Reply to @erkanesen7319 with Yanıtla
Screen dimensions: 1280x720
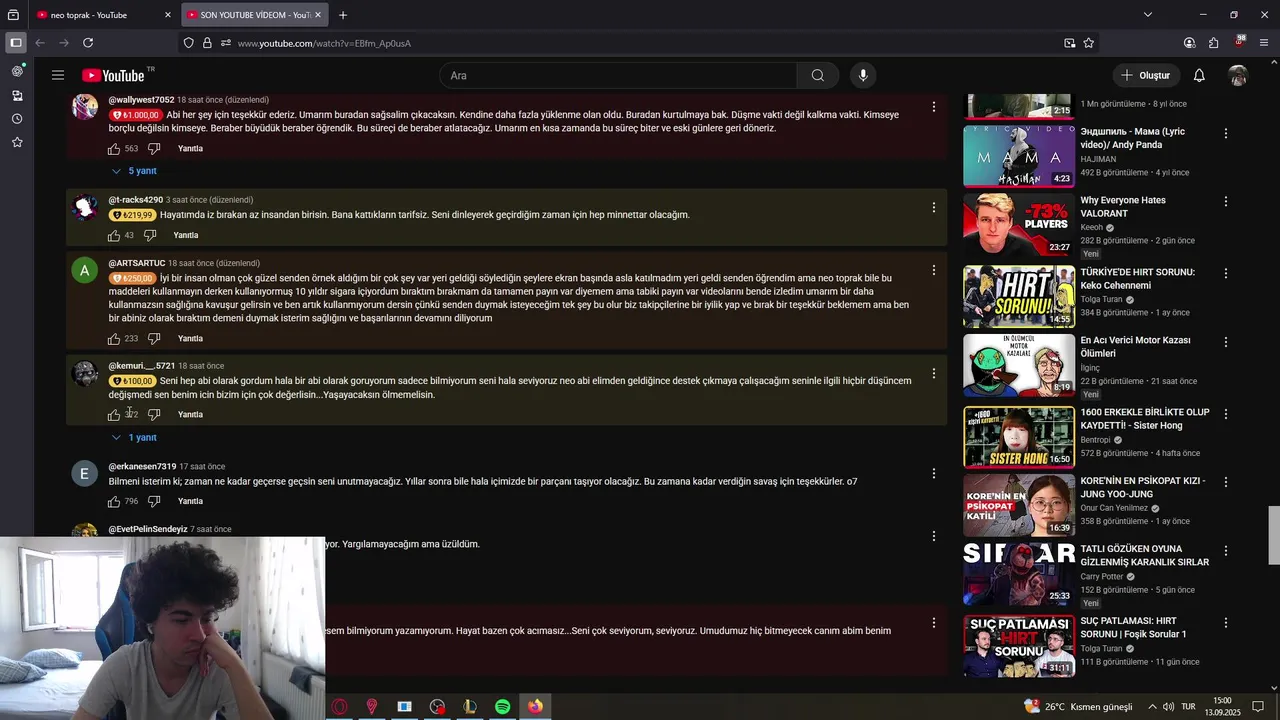pos(190,502)
